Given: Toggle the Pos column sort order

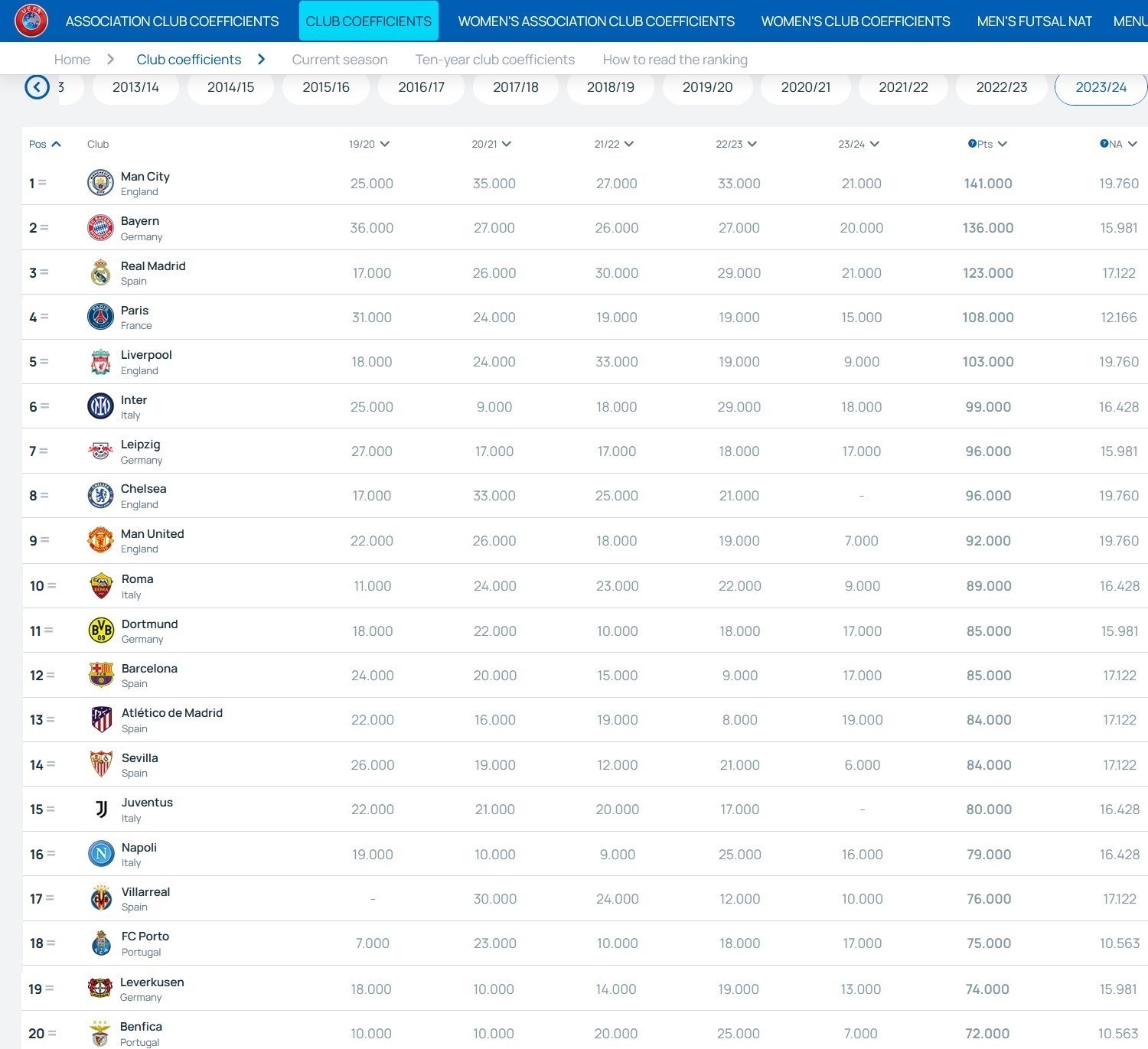Looking at the screenshot, I should point(44,143).
